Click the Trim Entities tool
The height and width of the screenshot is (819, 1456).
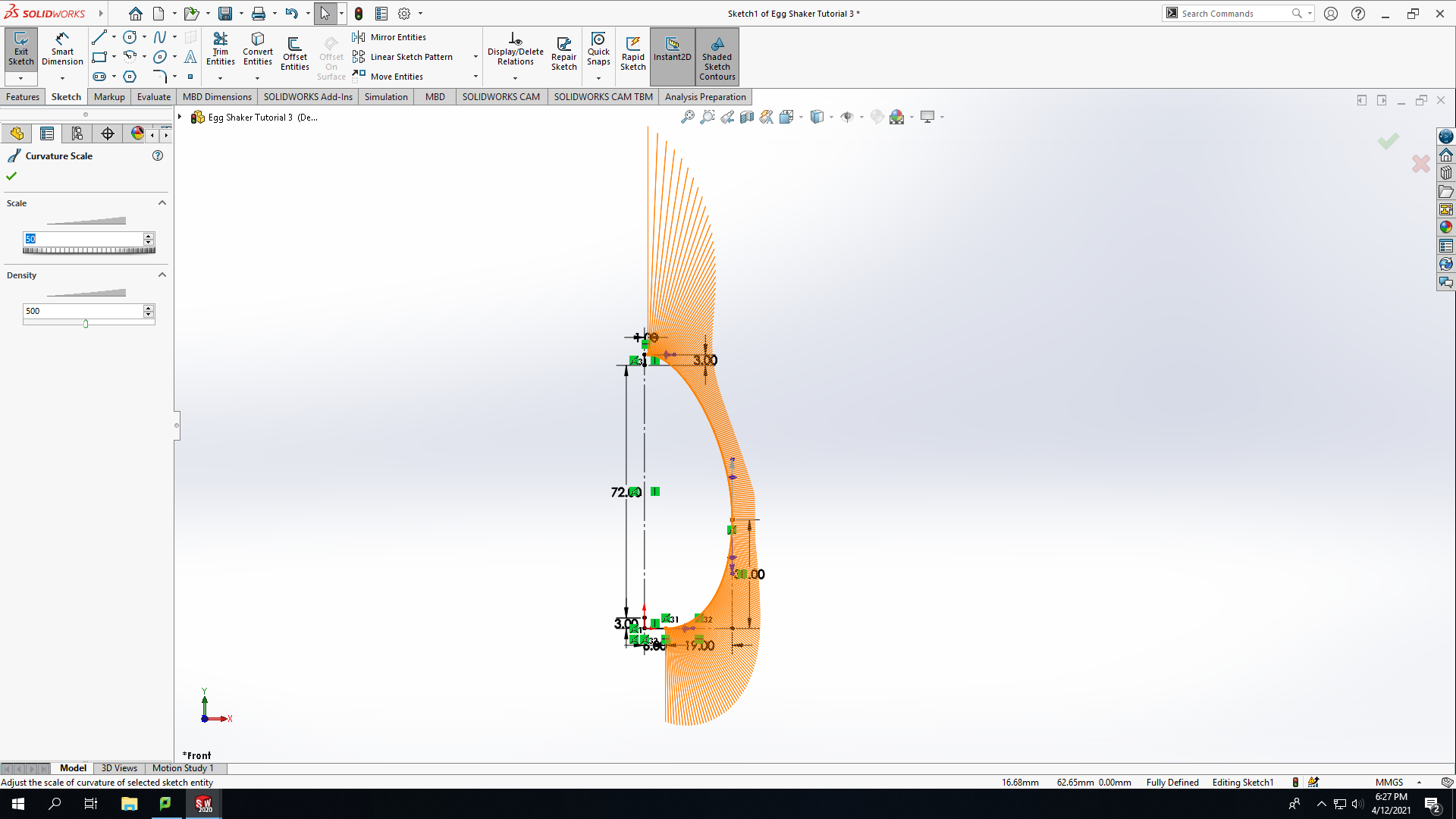pyautogui.click(x=220, y=49)
